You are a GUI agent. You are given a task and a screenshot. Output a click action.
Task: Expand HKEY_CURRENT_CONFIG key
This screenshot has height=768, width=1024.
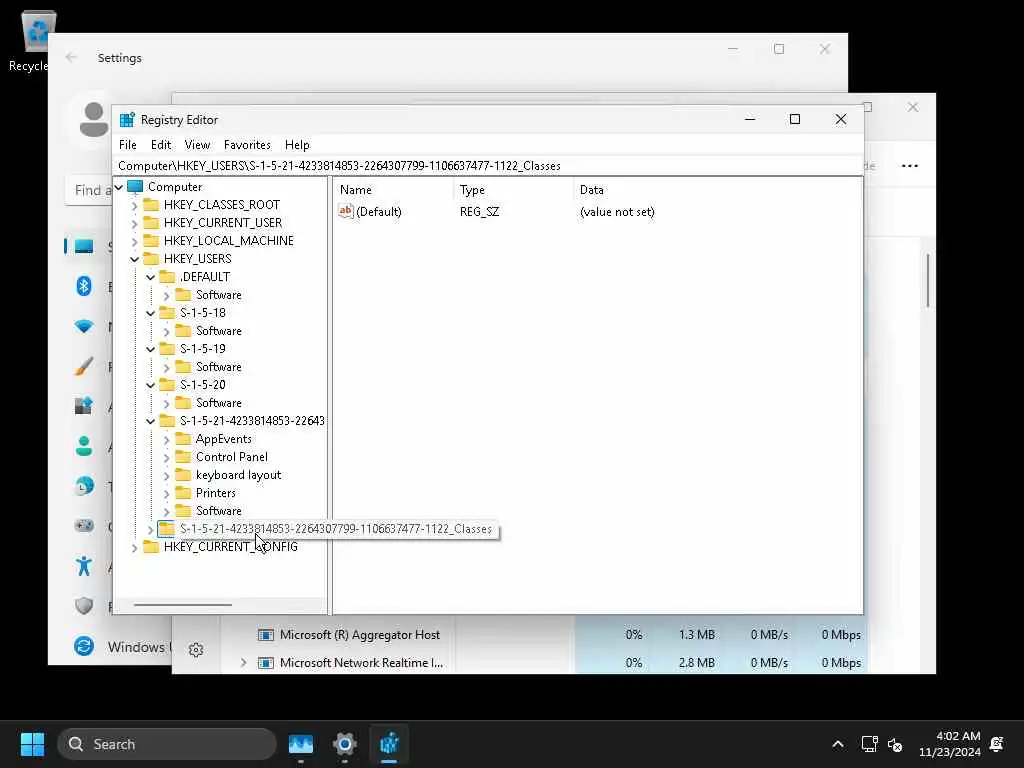(x=135, y=548)
